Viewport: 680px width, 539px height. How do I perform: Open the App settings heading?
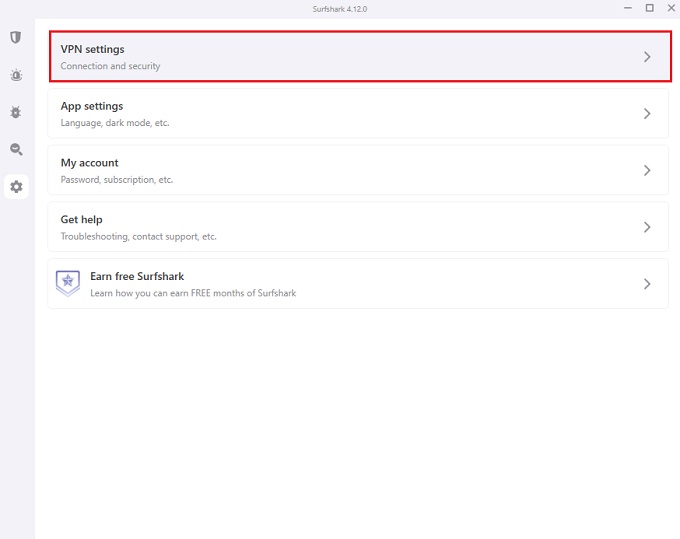tap(92, 106)
